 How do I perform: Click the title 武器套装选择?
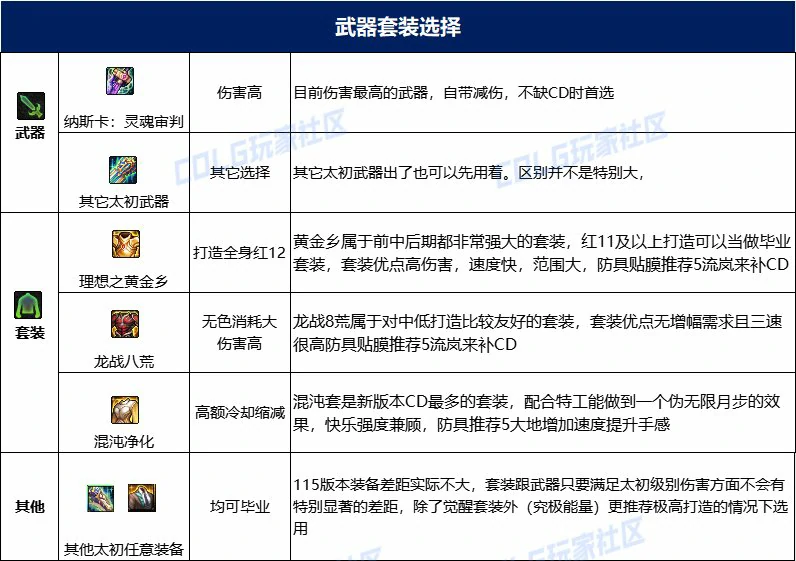pyautogui.click(x=398, y=26)
